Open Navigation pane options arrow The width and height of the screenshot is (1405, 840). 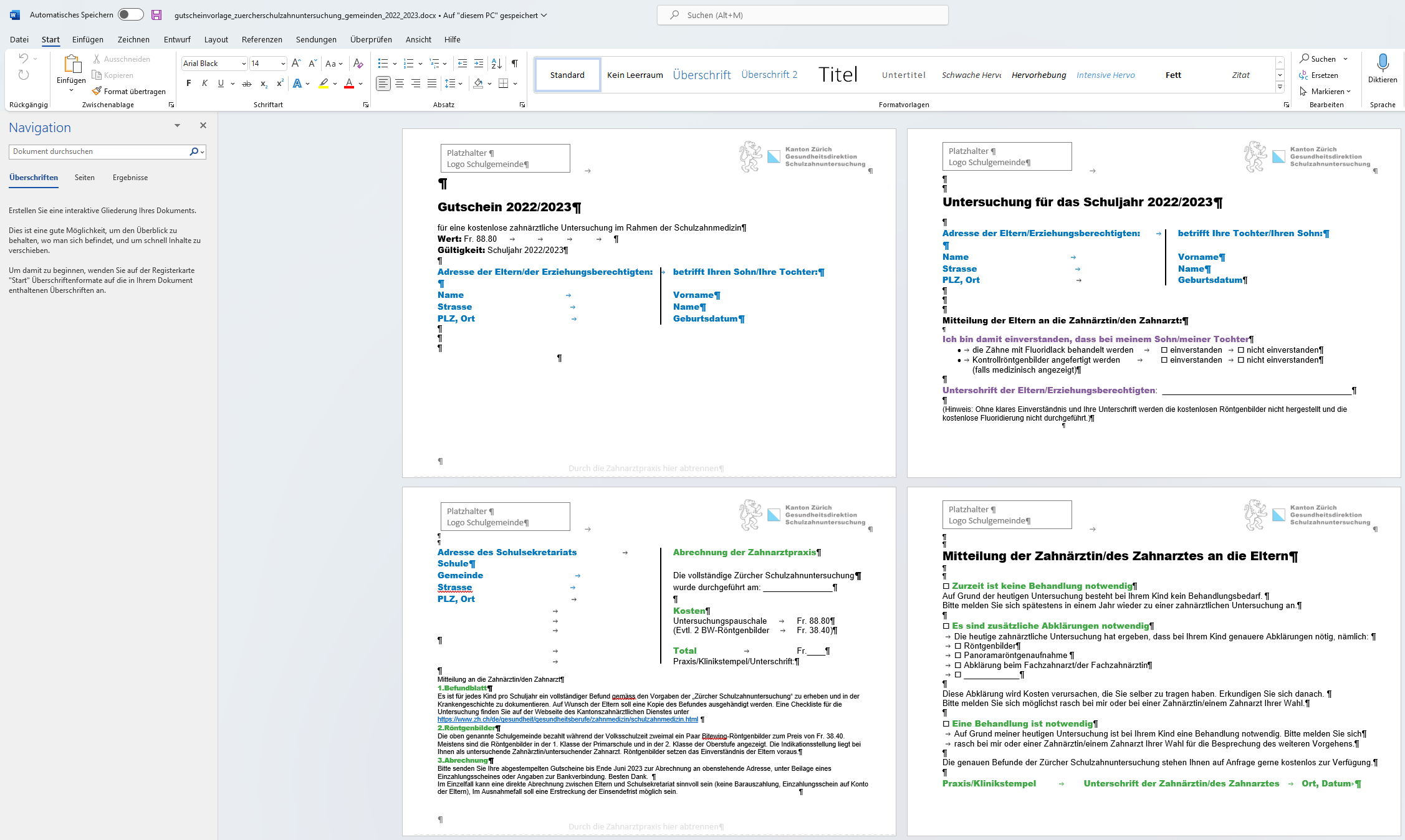[177, 125]
